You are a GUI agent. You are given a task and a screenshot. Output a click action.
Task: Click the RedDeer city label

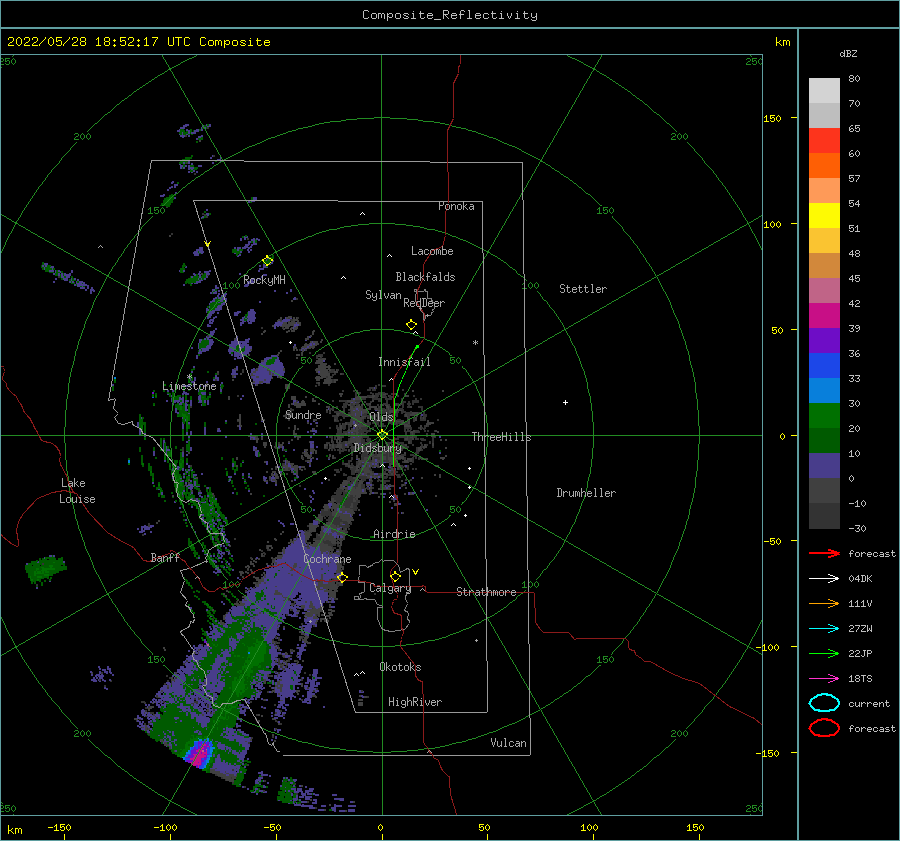pos(424,303)
